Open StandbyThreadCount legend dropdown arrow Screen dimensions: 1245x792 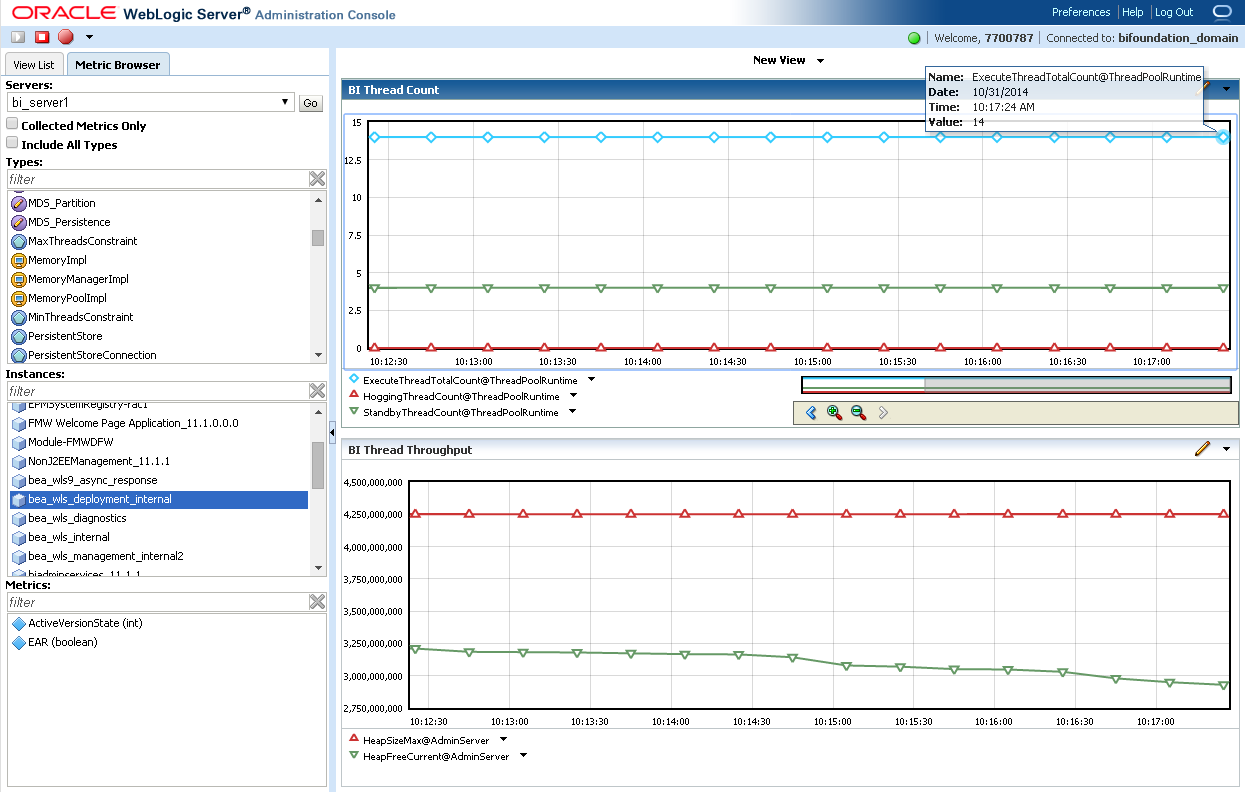coord(571,411)
